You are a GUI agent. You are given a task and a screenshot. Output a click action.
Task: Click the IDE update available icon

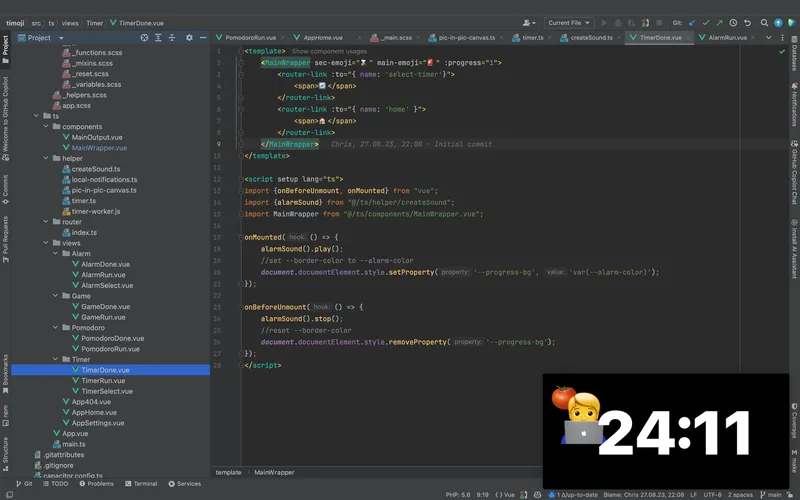coord(778,23)
